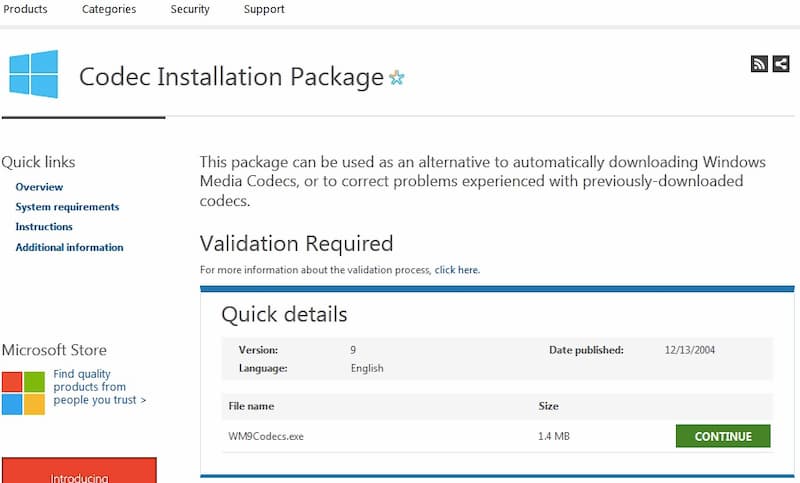Open the Categories menu

point(108,9)
